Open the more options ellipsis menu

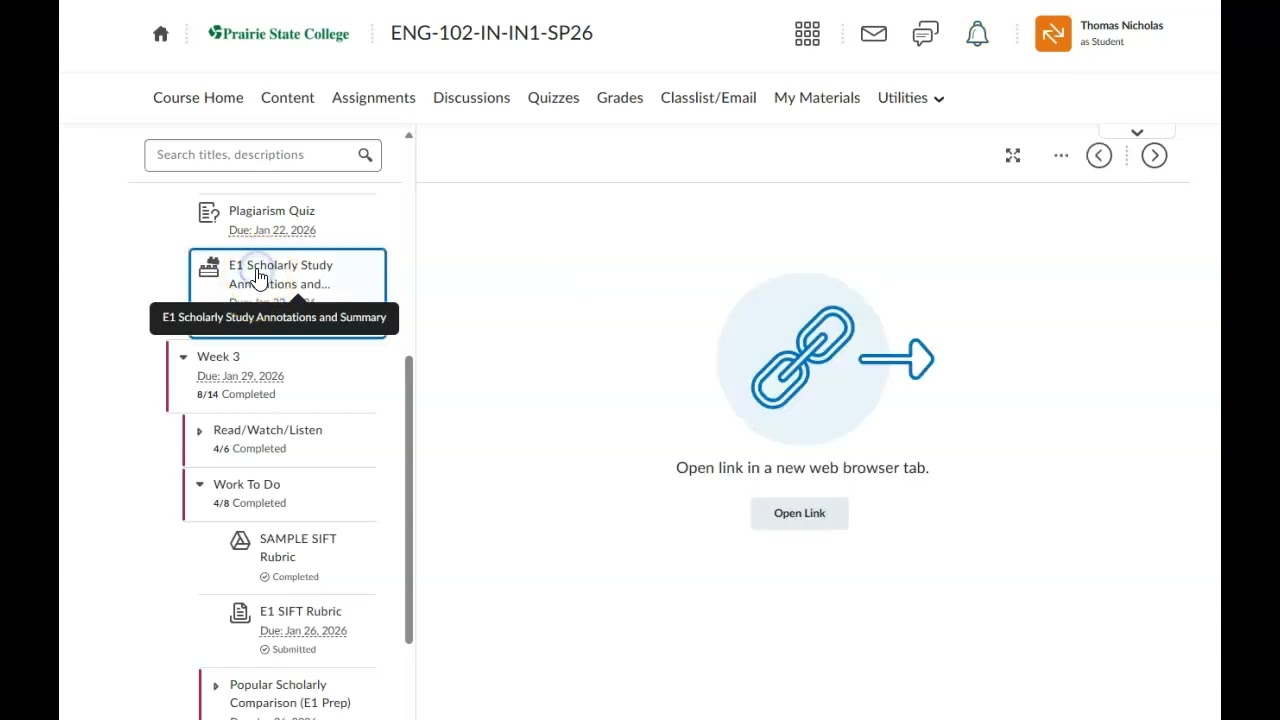(1061, 155)
